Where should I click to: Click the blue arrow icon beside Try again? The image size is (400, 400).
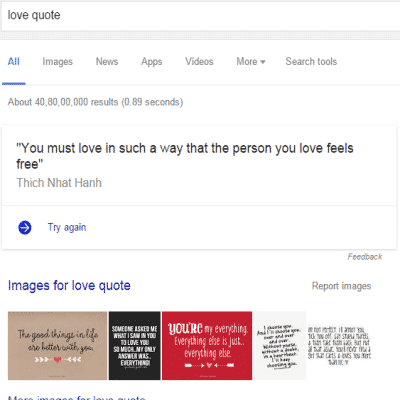[x=25, y=228]
